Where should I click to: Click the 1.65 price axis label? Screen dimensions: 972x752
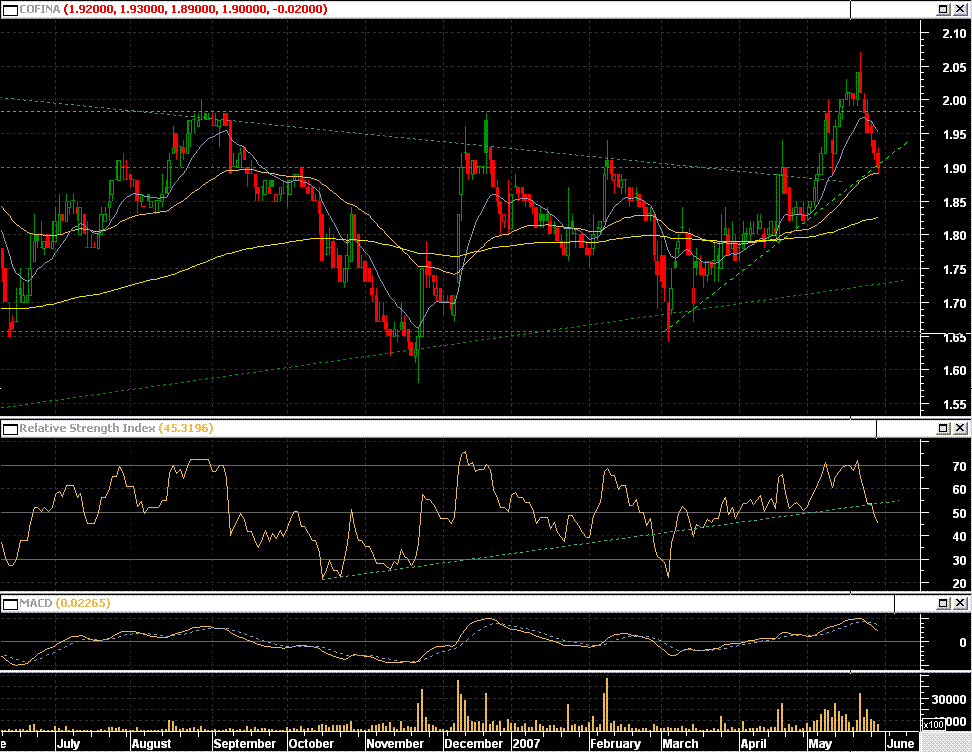point(954,337)
